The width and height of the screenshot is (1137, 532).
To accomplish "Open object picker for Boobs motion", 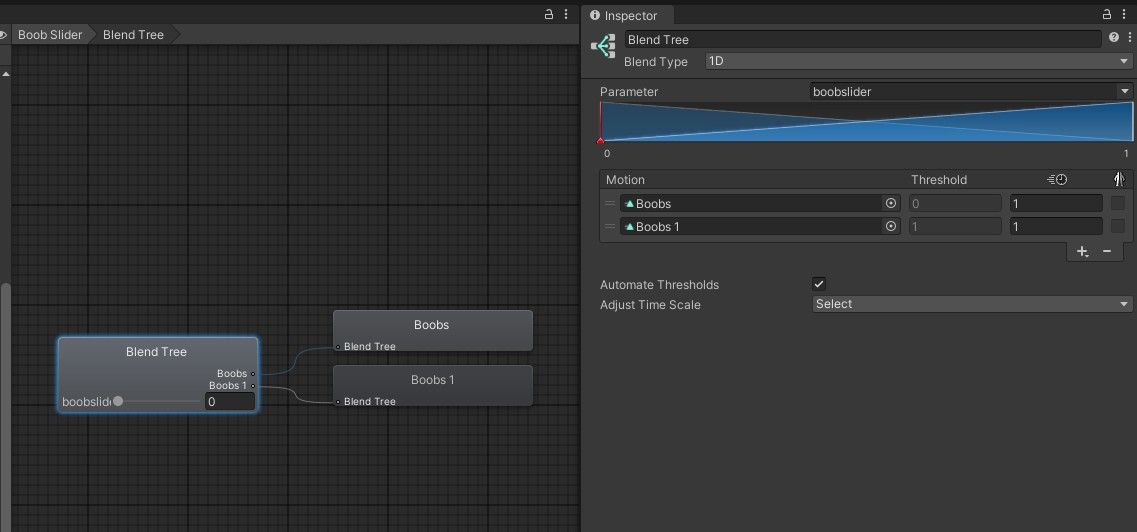I will click(x=890, y=204).
